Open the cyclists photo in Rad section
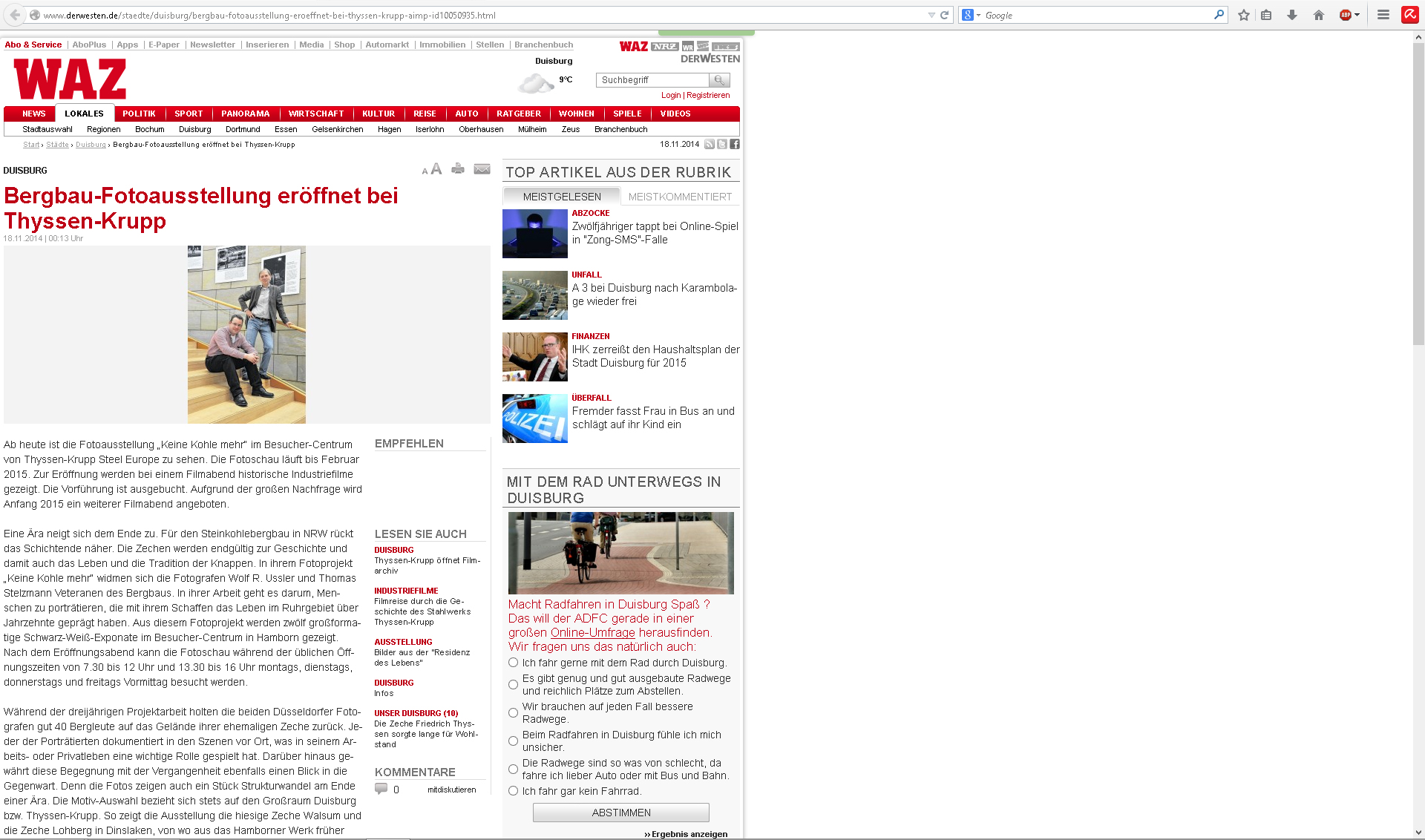The height and width of the screenshot is (840, 1425). click(620, 553)
